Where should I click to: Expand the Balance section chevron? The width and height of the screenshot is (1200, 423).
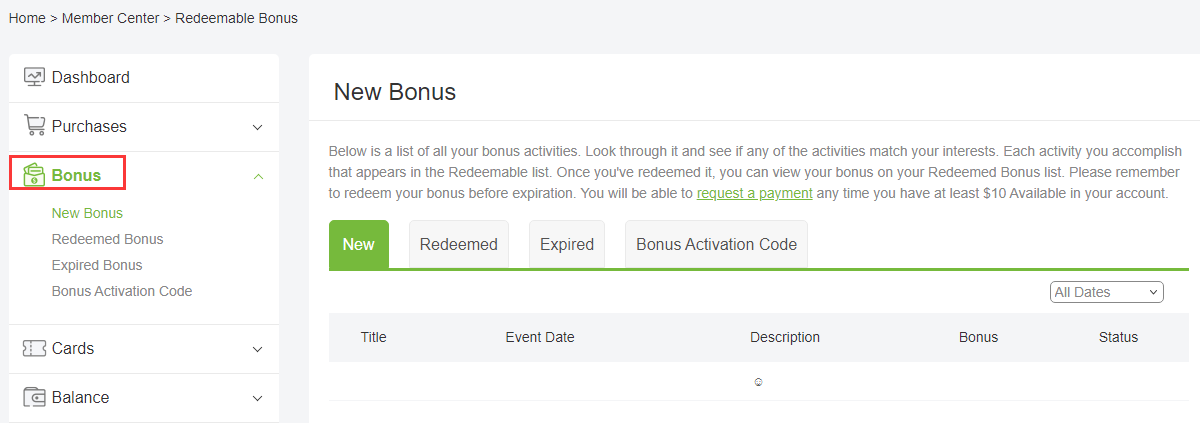point(257,398)
